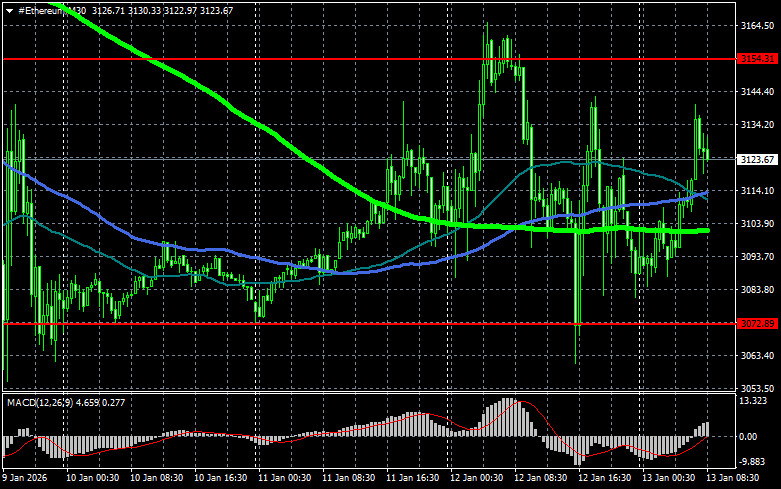Click the price scale value 3103.90
This screenshot has height=489, width=781.
point(758,224)
